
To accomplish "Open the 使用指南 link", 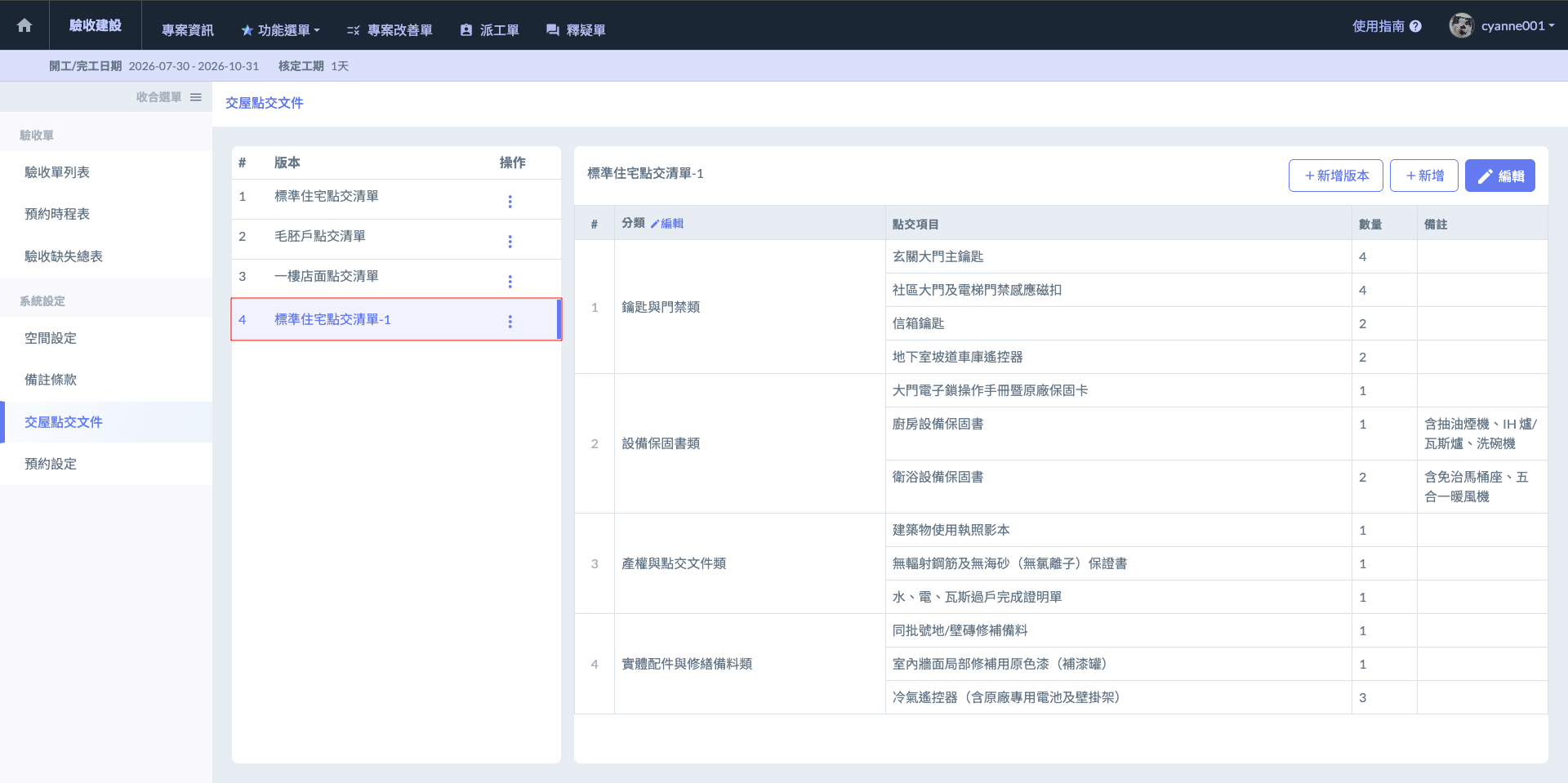I will (1378, 26).
